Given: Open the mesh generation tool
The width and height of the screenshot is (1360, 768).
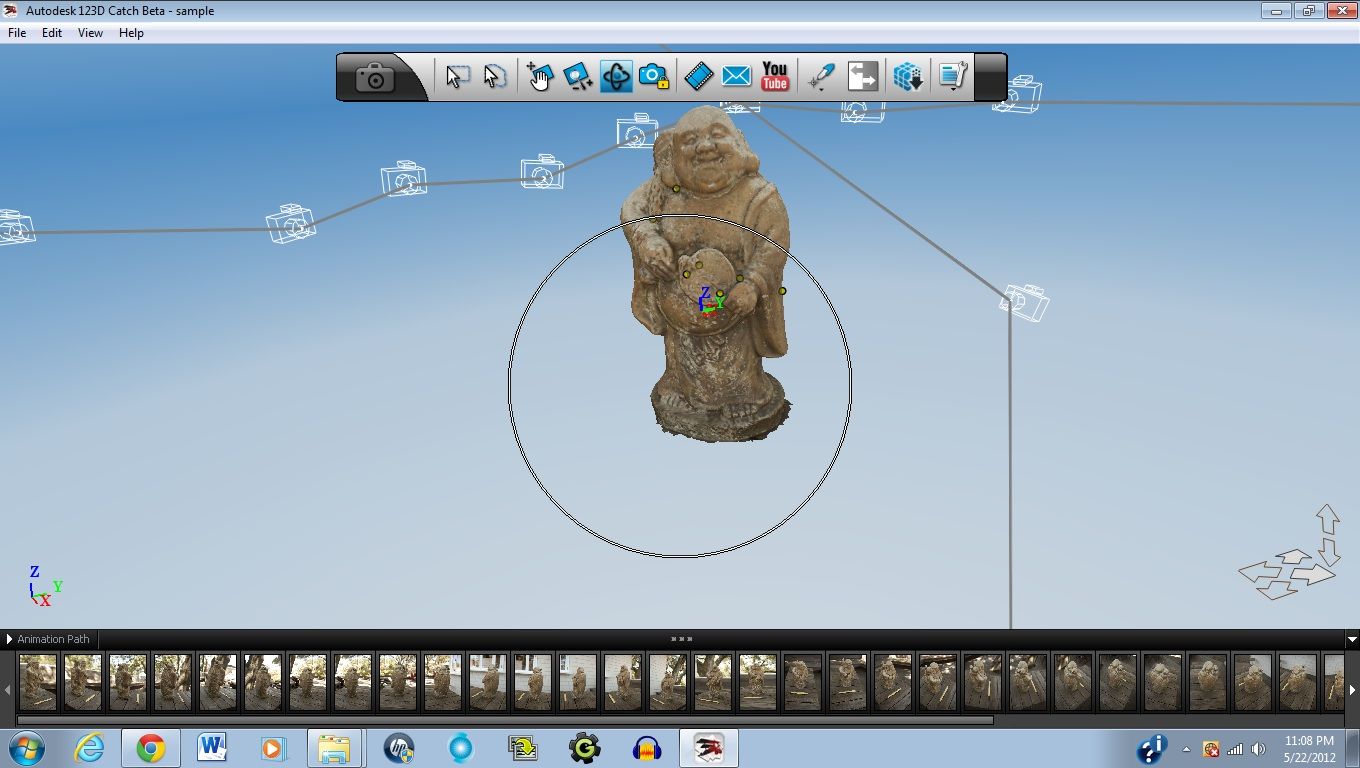Looking at the screenshot, I should coord(907,75).
